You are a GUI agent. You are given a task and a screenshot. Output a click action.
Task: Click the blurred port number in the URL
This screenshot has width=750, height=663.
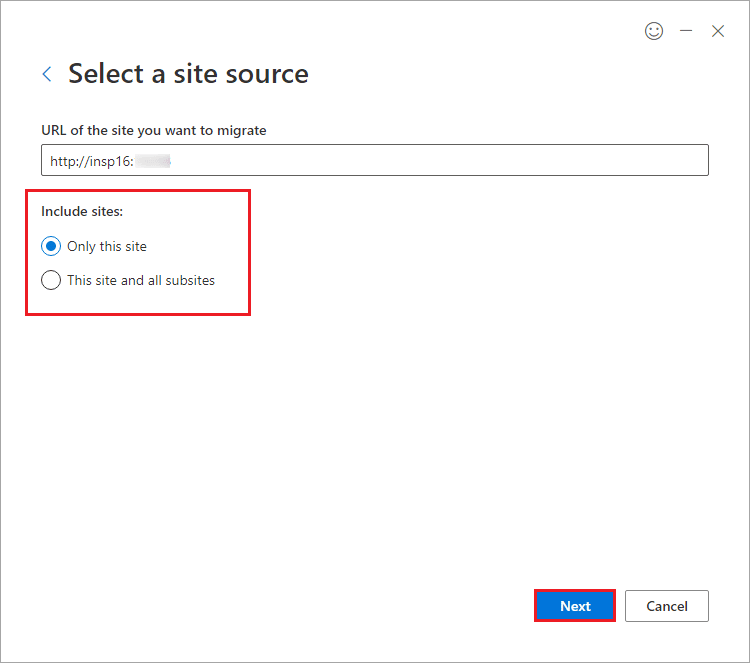(153, 162)
